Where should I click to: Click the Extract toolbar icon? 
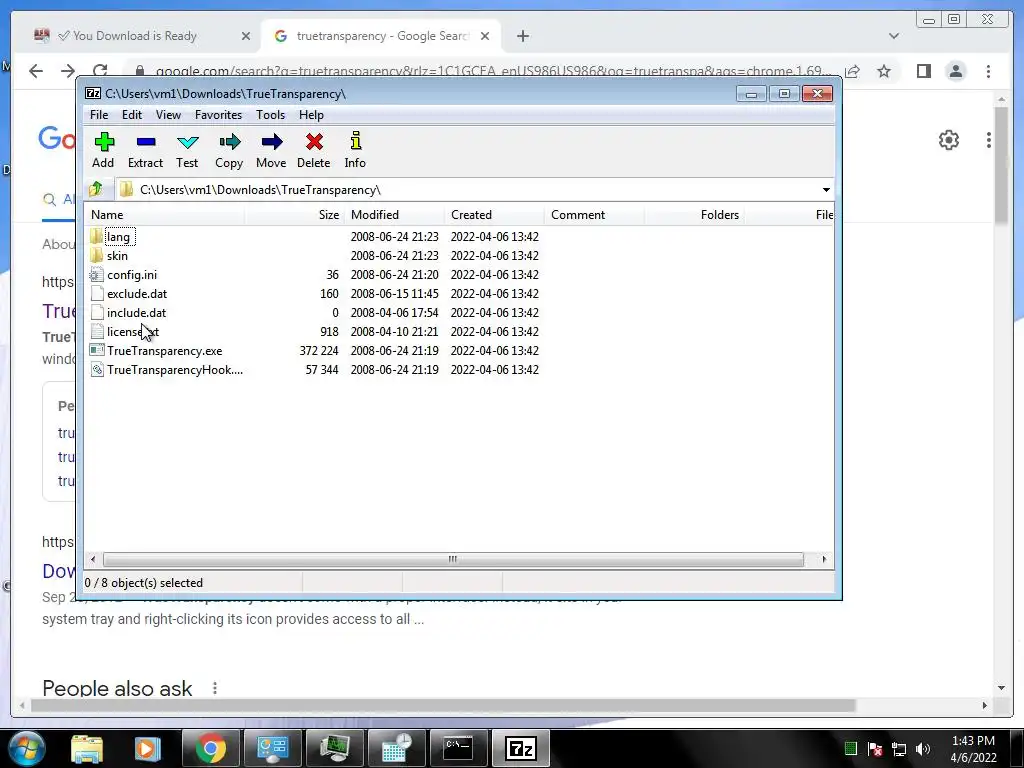146,150
